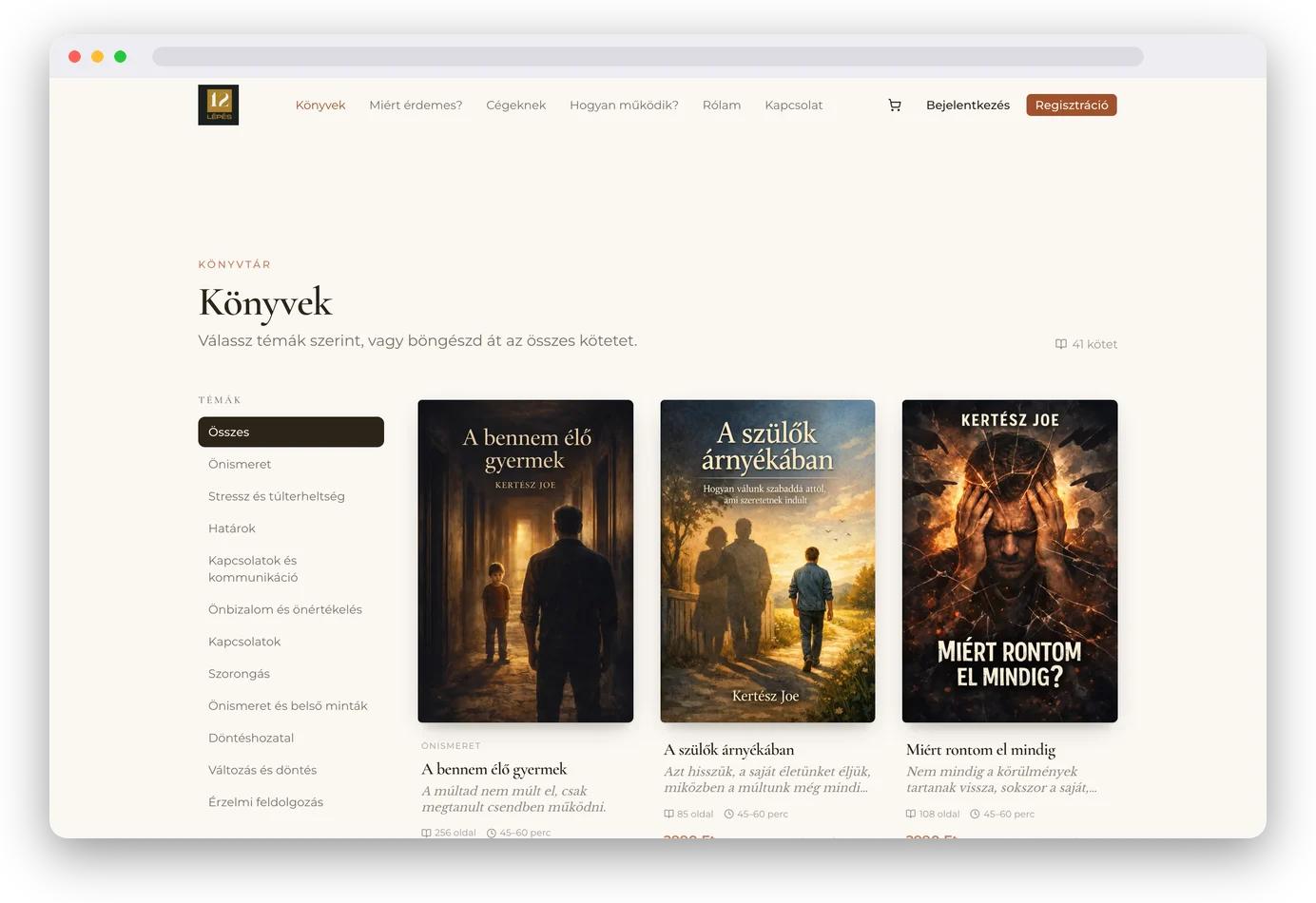Click the A bennem élő gyermek title

(494, 770)
